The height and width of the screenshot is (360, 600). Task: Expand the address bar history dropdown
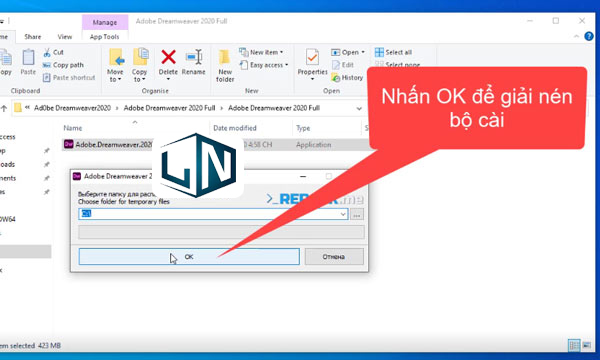pyautogui.click(x=359, y=109)
